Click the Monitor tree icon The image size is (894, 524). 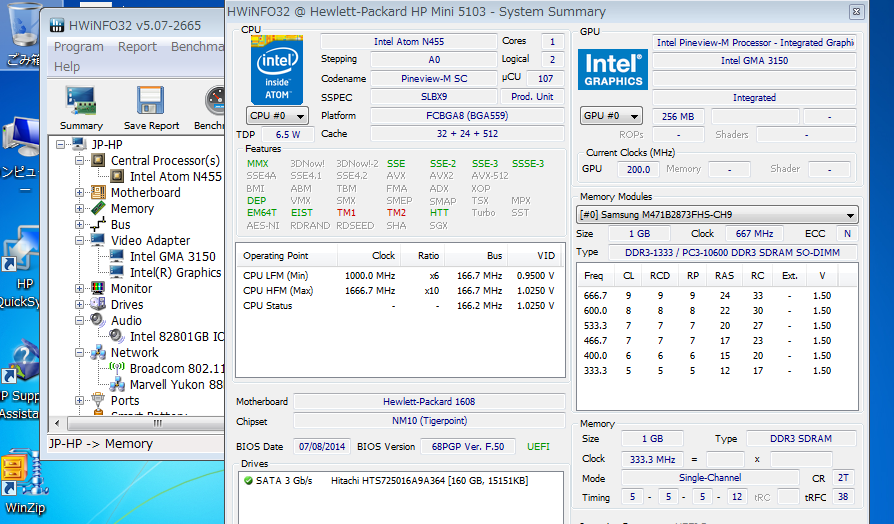(x=98, y=288)
